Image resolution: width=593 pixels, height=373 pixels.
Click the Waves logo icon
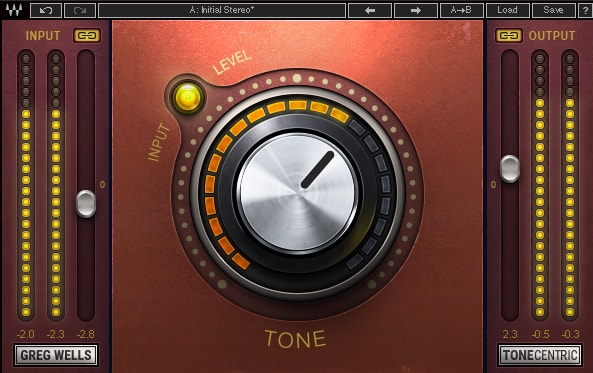[14, 10]
